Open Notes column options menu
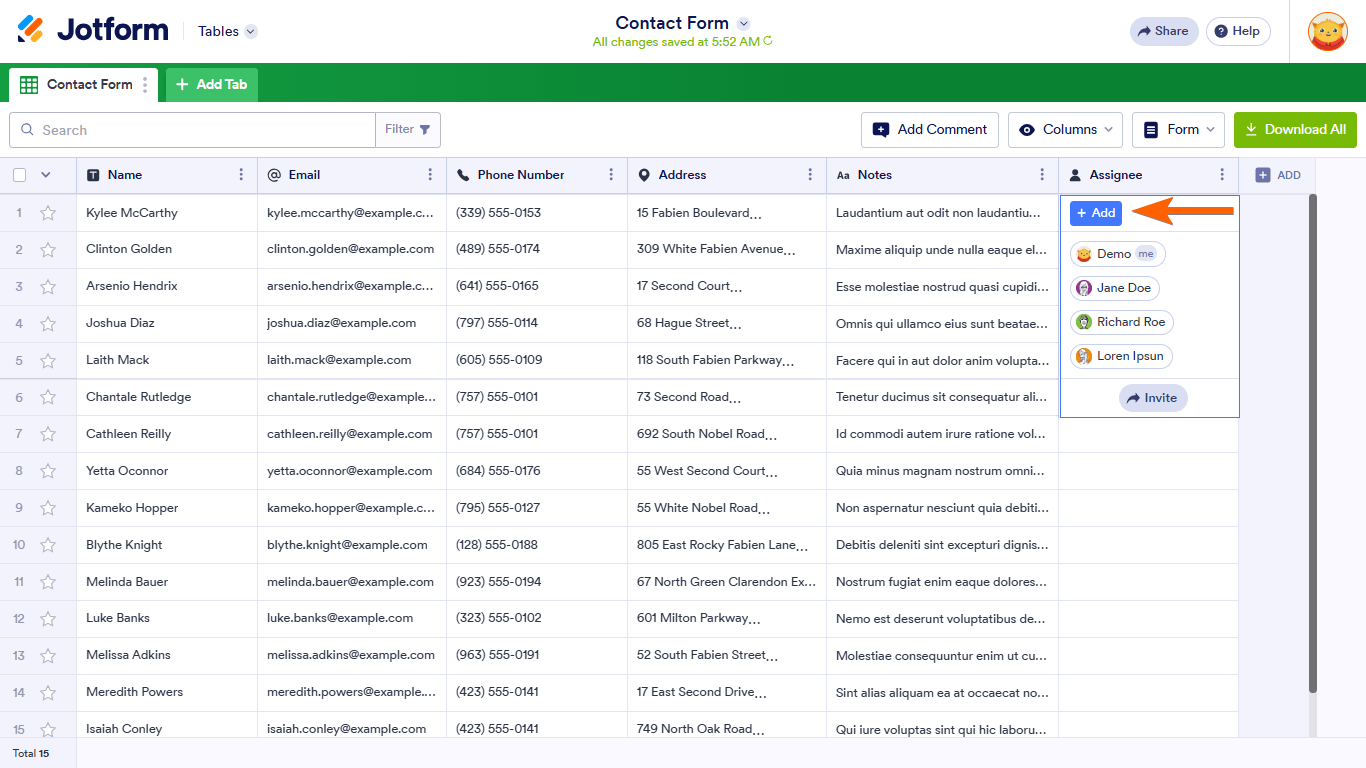Screen dimensions: 1366x768 [1042, 175]
